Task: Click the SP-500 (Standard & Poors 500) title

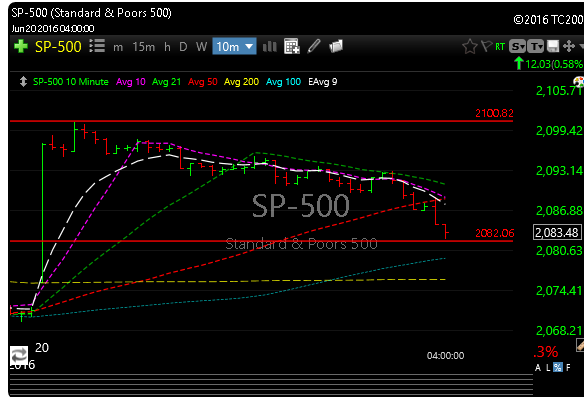Action: click(91, 13)
